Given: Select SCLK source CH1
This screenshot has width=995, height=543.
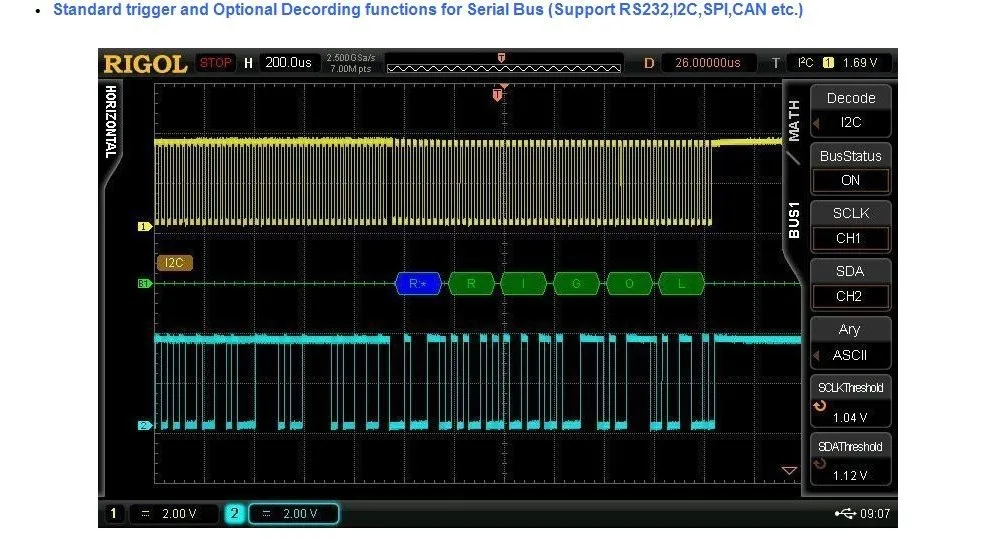Looking at the screenshot, I should pos(850,226).
